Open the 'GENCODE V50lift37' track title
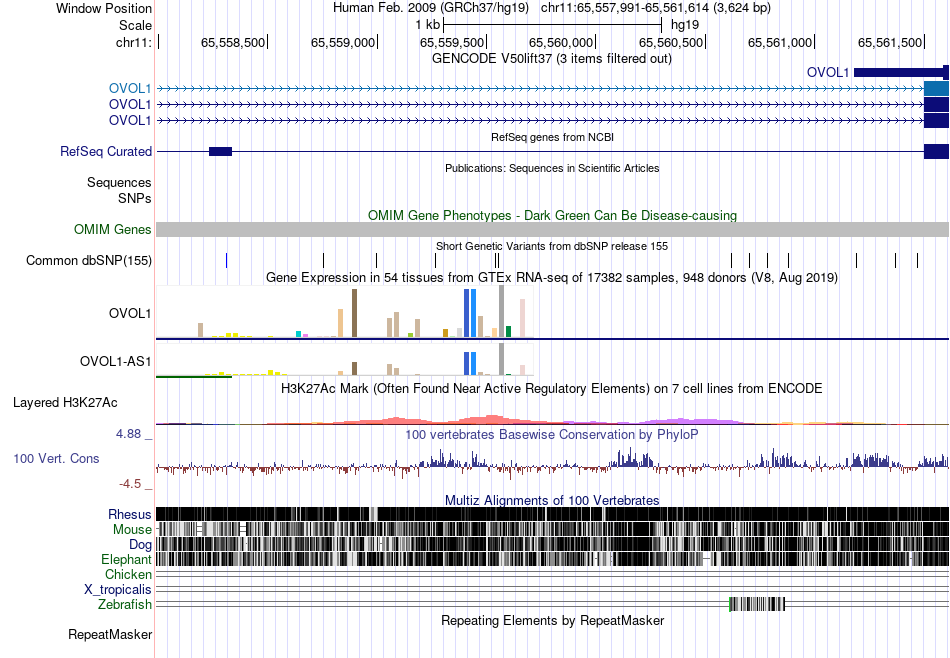The image size is (950, 658). [x=551, y=59]
